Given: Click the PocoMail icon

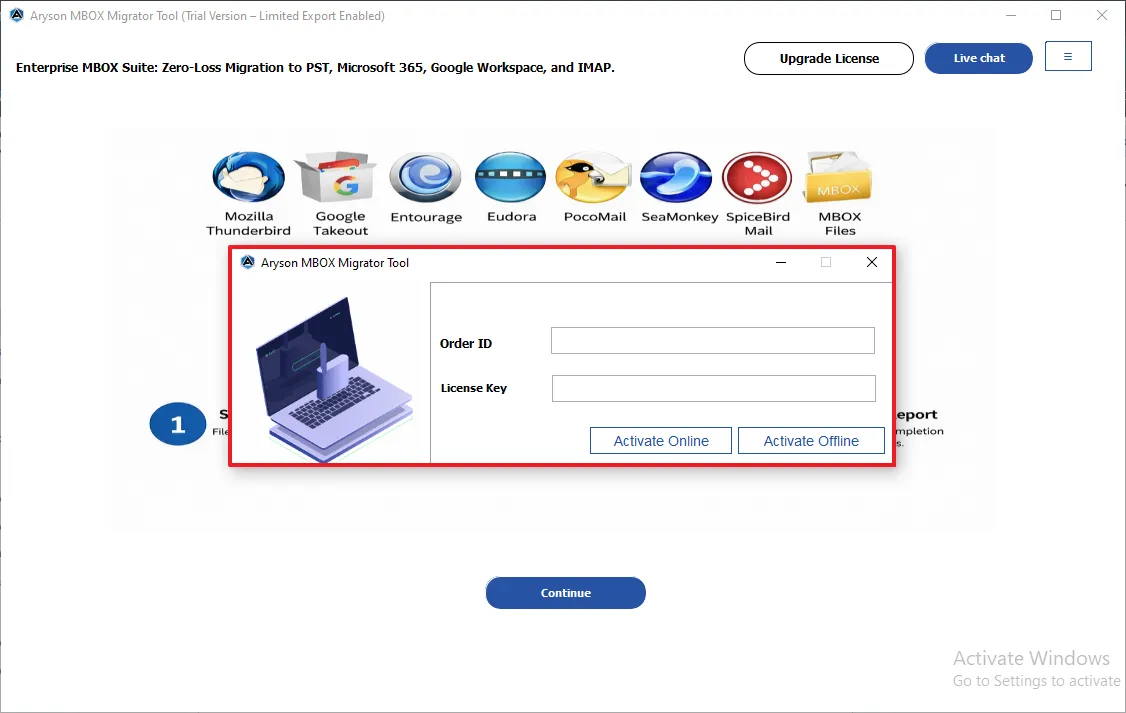Looking at the screenshot, I should tap(594, 177).
